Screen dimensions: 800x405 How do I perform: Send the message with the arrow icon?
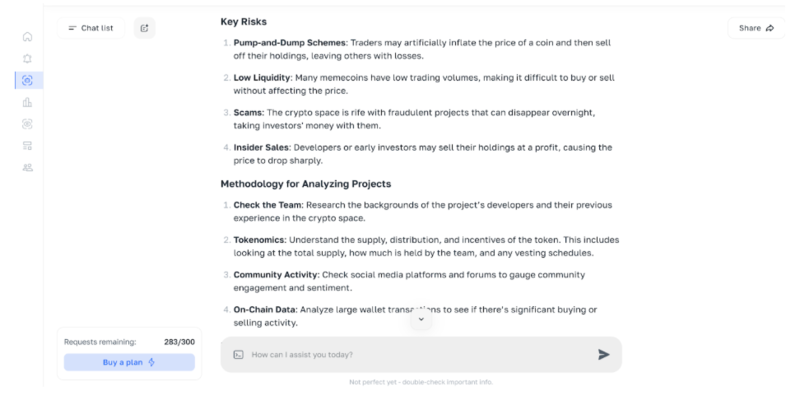click(x=604, y=354)
